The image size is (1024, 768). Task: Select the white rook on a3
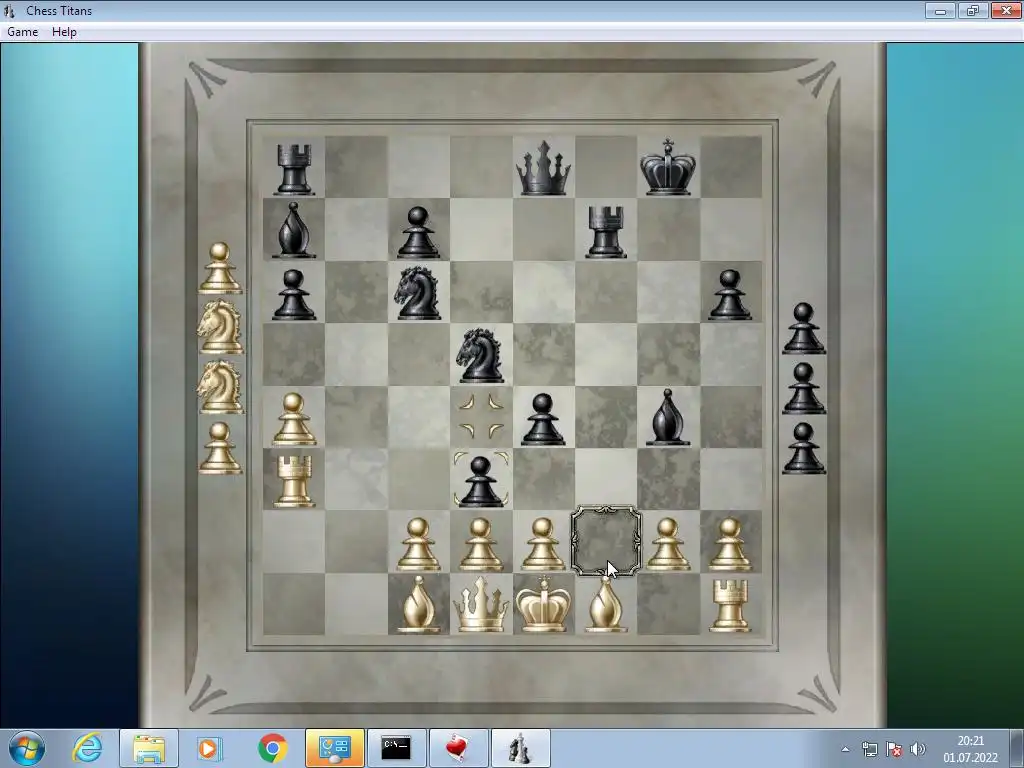point(293,481)
